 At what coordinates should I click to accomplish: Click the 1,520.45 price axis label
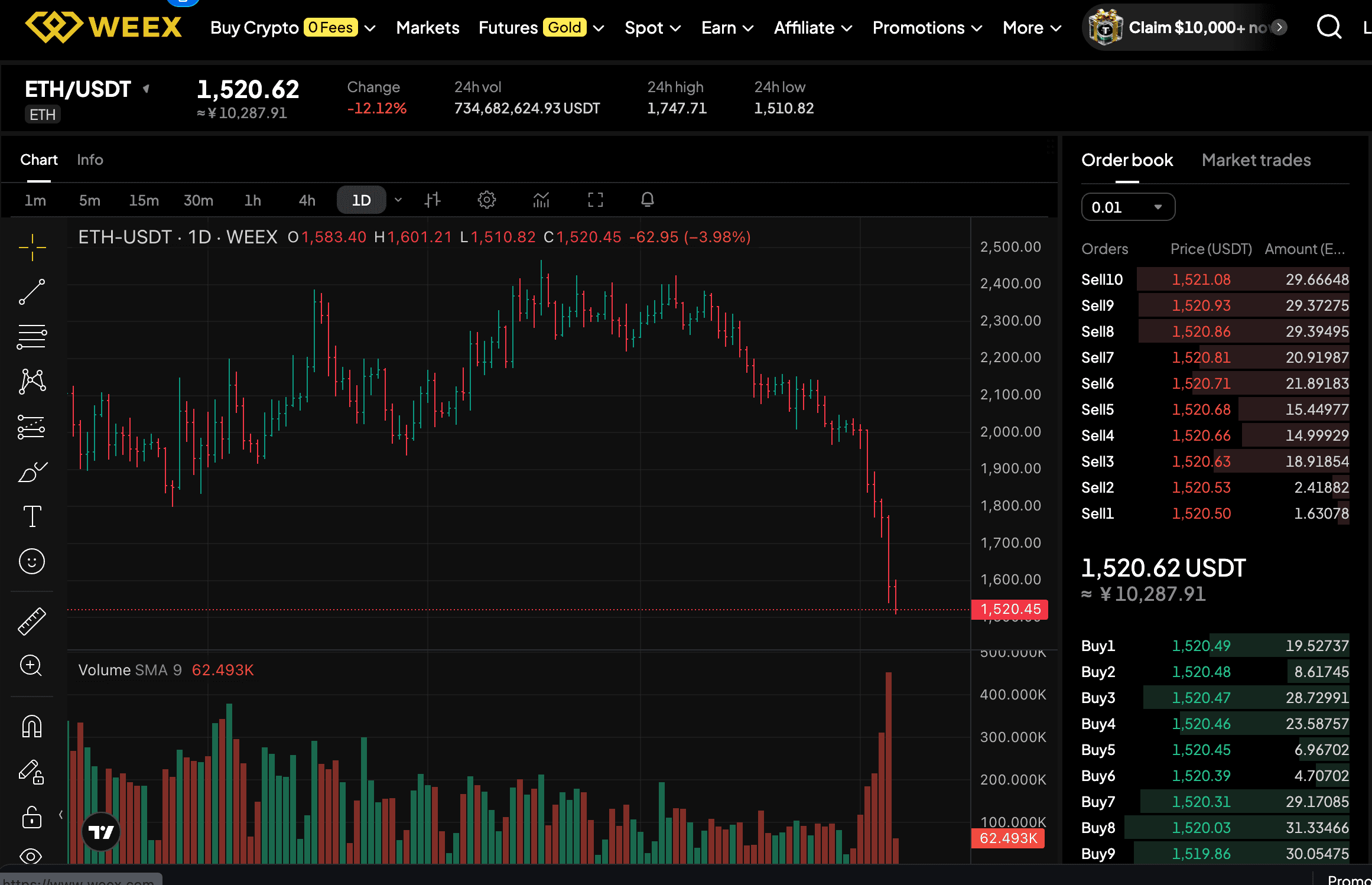1010,609
